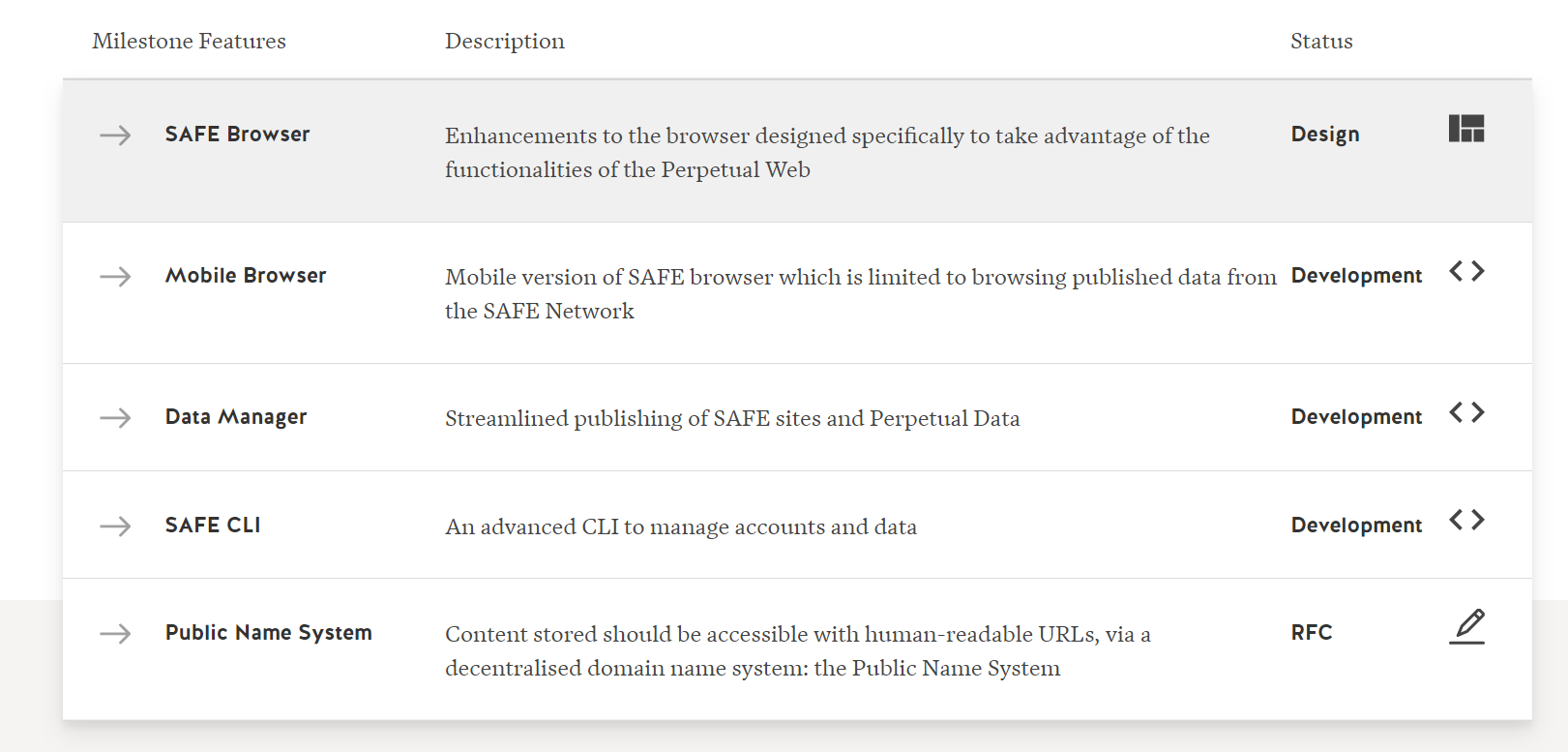Click the SAFE CLI code brackets icon
The height and width of the screenshot is (752, 1568).
point(1466,521)
